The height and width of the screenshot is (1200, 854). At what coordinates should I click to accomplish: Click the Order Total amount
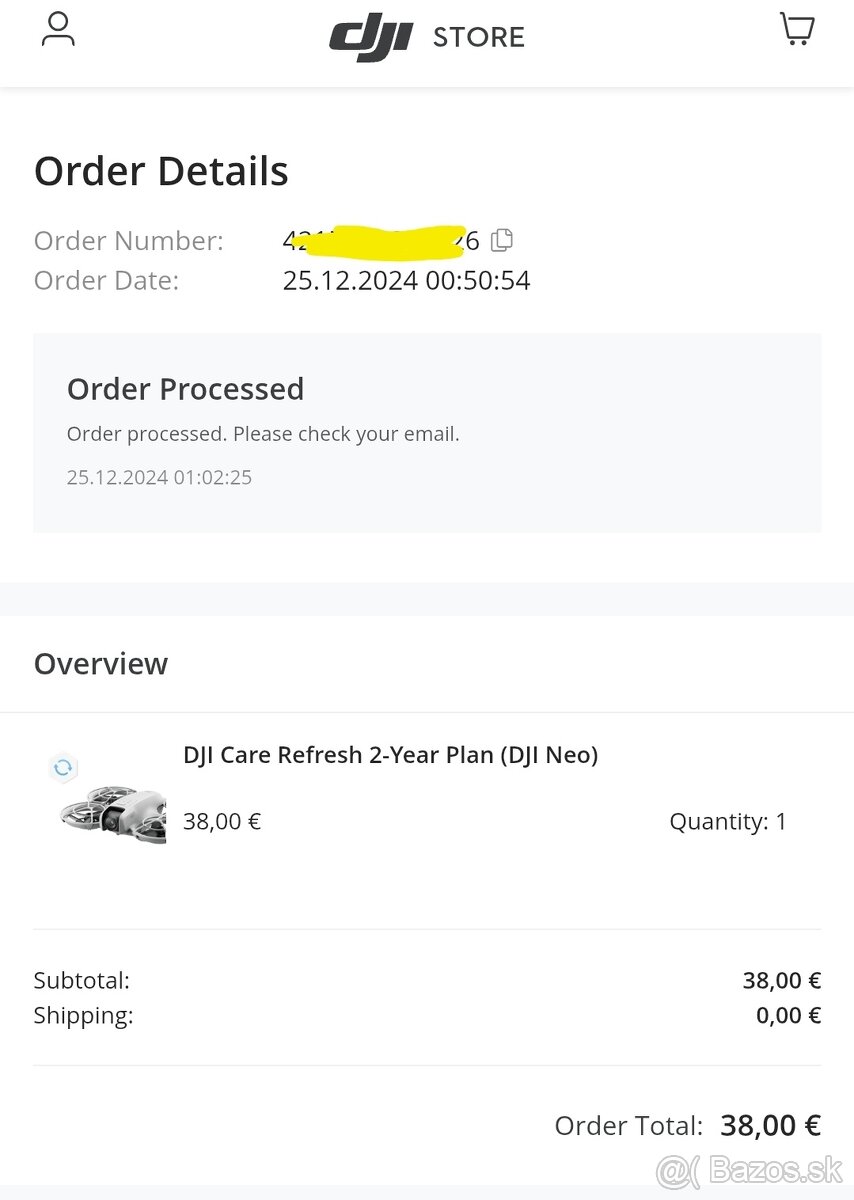tap(770, 1125)
